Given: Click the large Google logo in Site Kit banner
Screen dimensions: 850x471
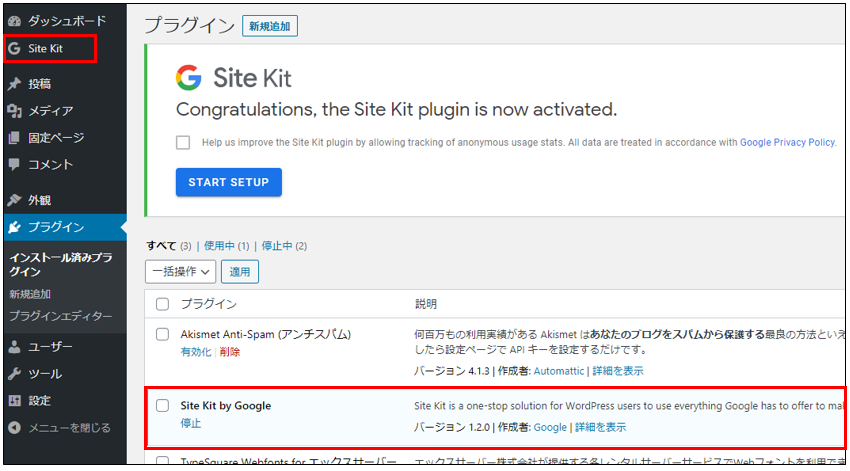Looking at the screenshot, I should tap(188, 78).
